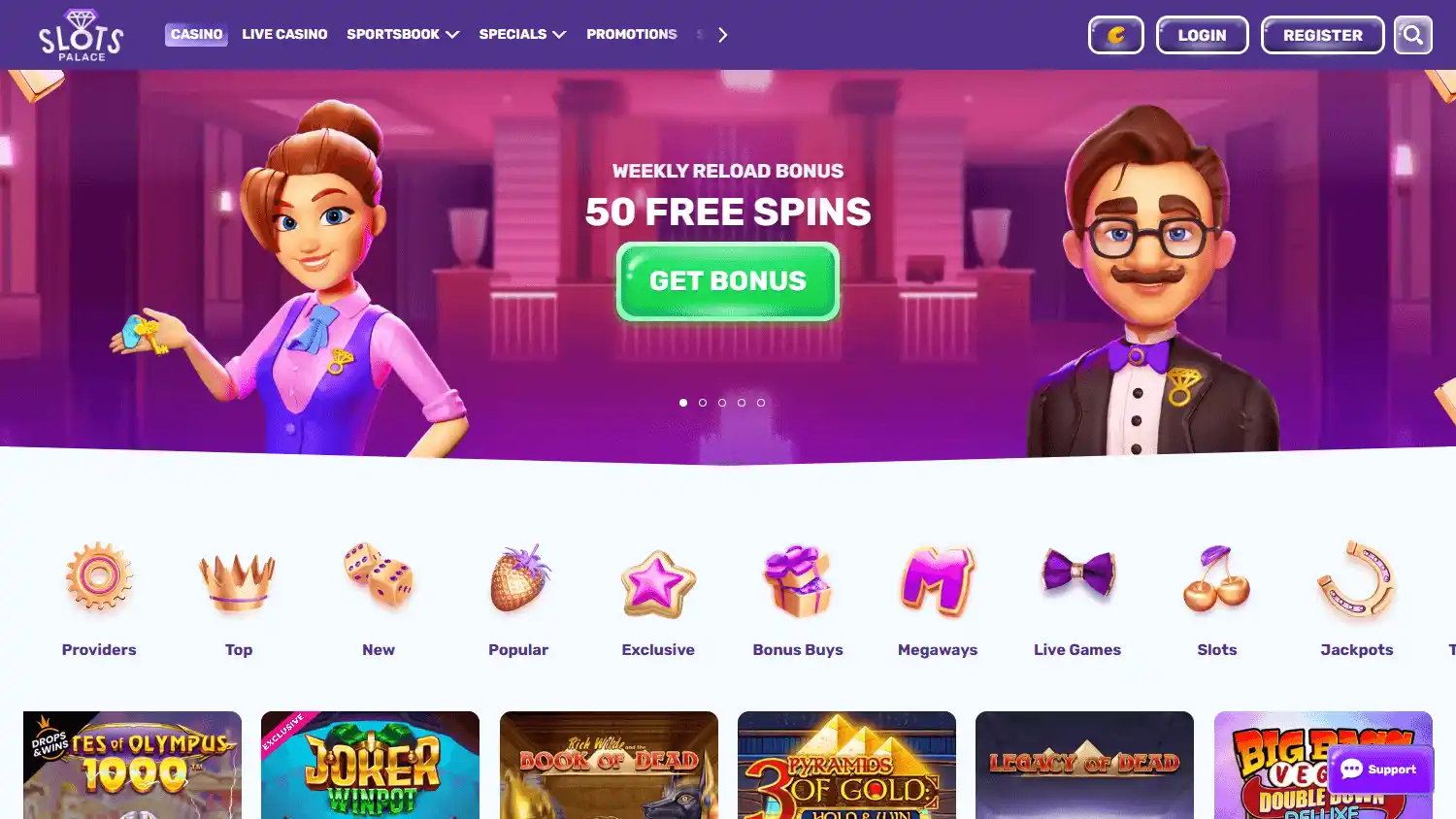Select the Bonus Buys gift icon

[798, 580]
